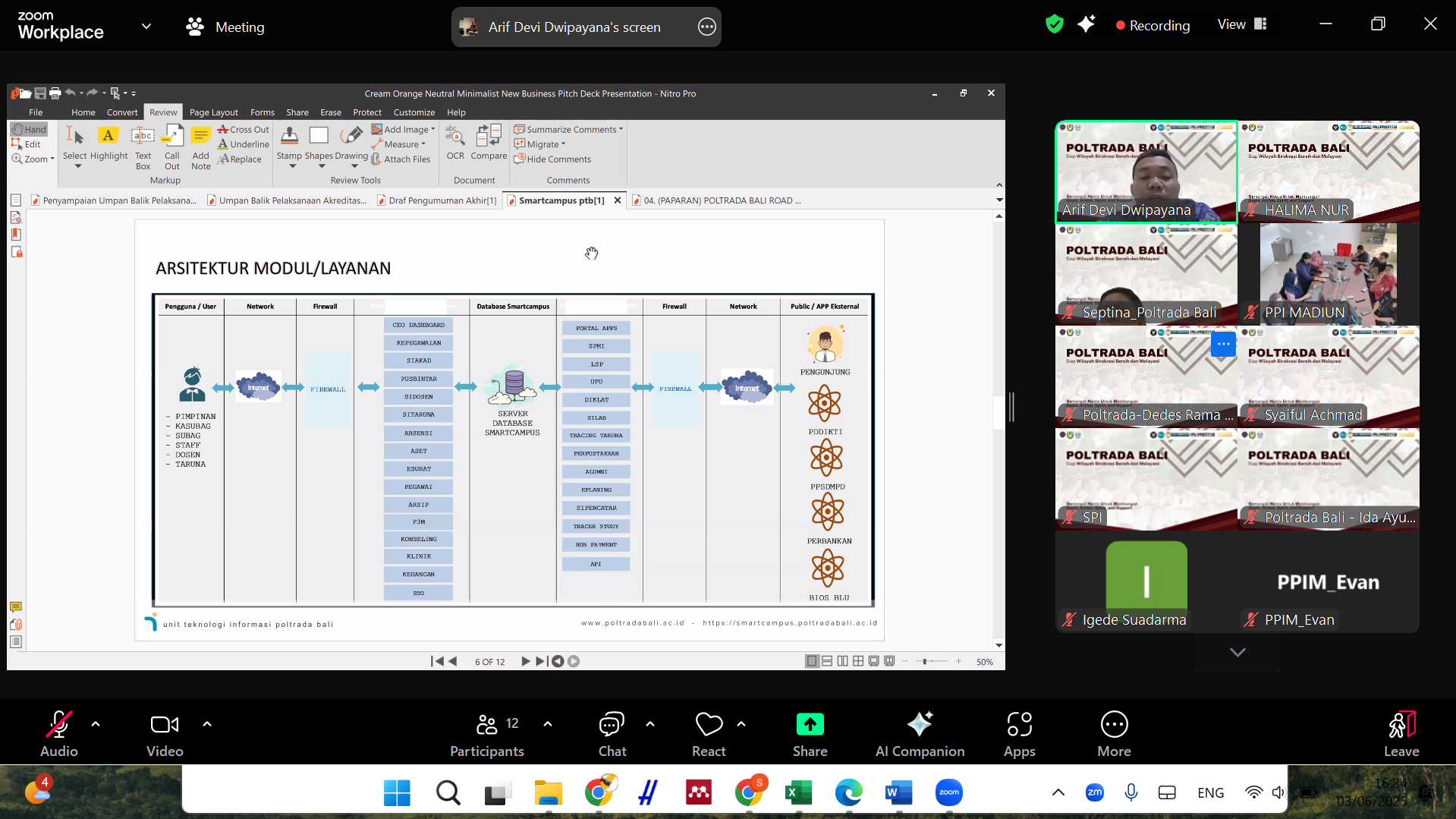The height and width of the screenshot is (819, 1456).
Task: Select the PPI MADIUN video thumbnail
Action: coord(1329,274)
